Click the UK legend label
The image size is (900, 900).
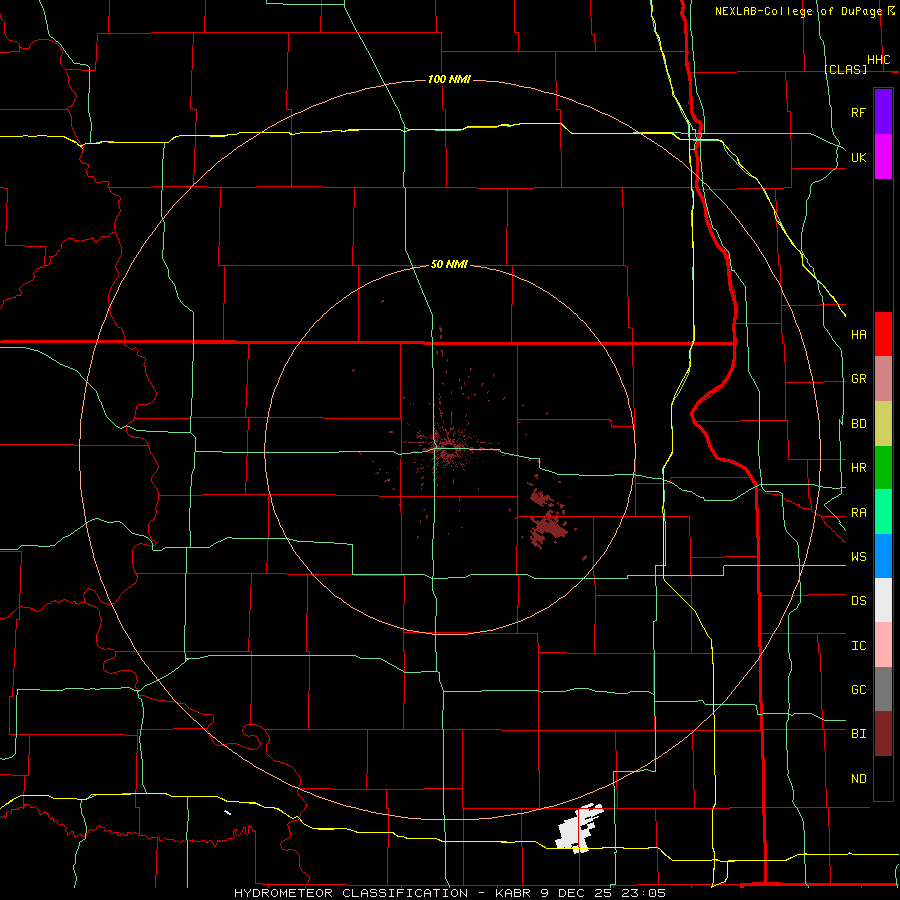pos(858,157)
